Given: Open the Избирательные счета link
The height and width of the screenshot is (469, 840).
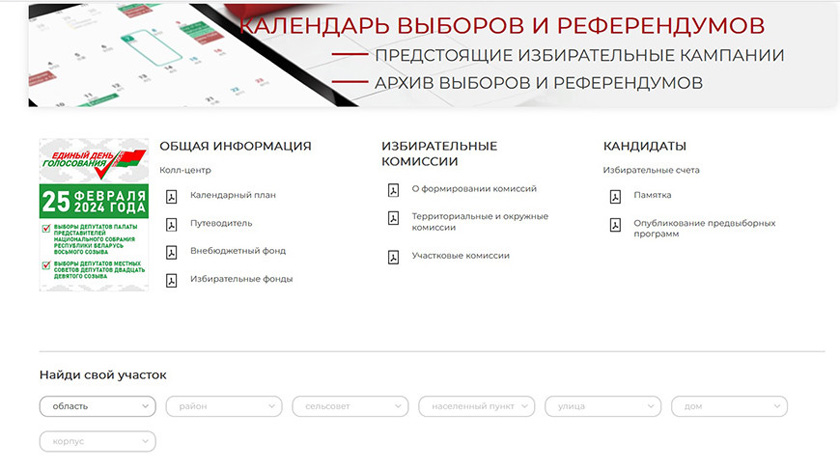Looking at the screenshot, I should tap(651, 170).
